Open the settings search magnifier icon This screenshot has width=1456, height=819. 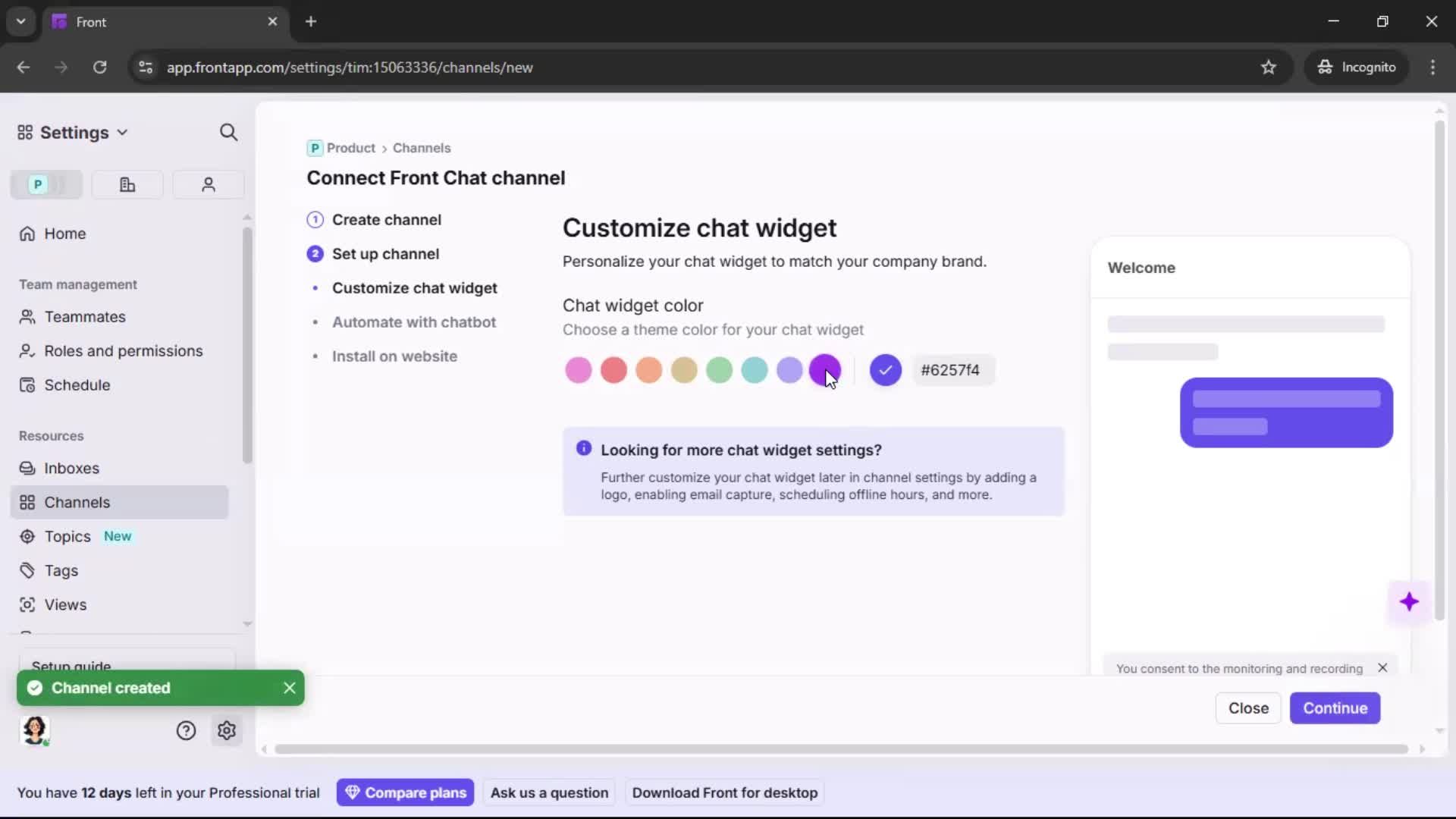(x=228, y=133)
